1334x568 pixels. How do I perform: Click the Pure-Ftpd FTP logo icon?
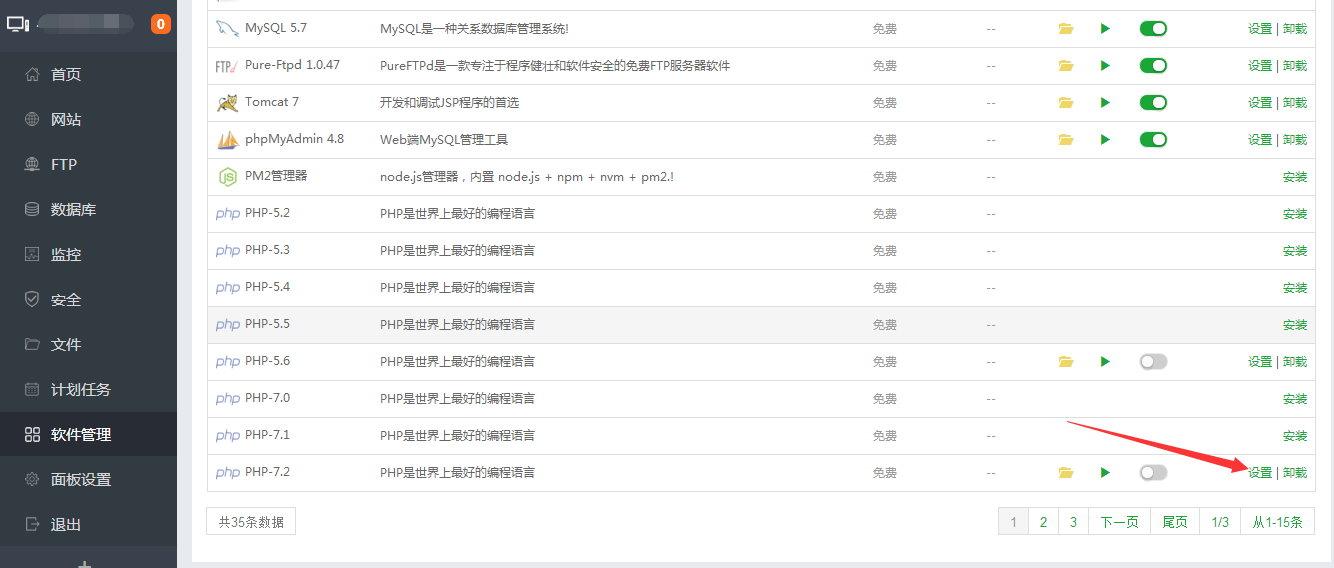(x=227, y=66)
